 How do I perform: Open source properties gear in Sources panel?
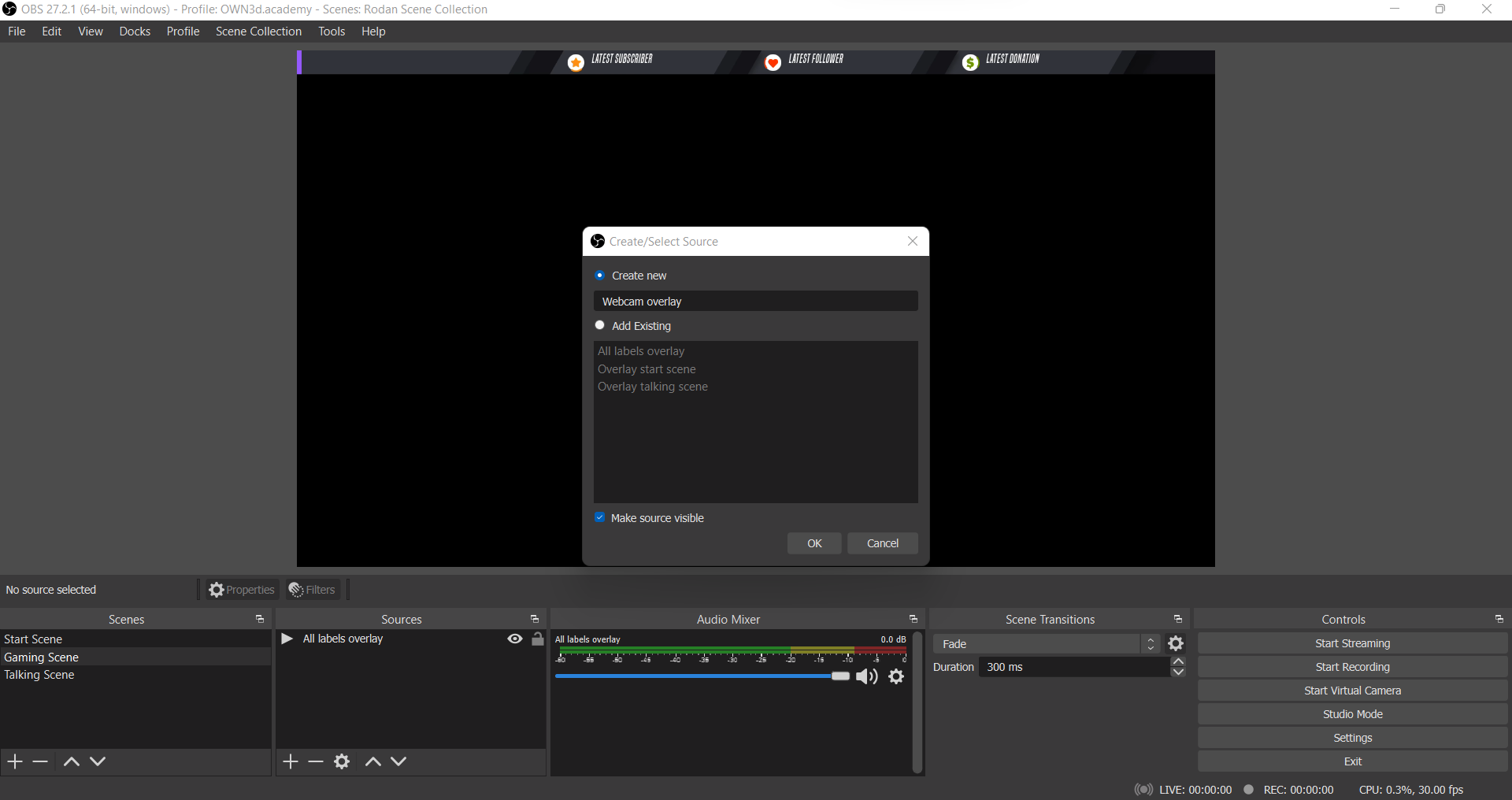point(342,761)
